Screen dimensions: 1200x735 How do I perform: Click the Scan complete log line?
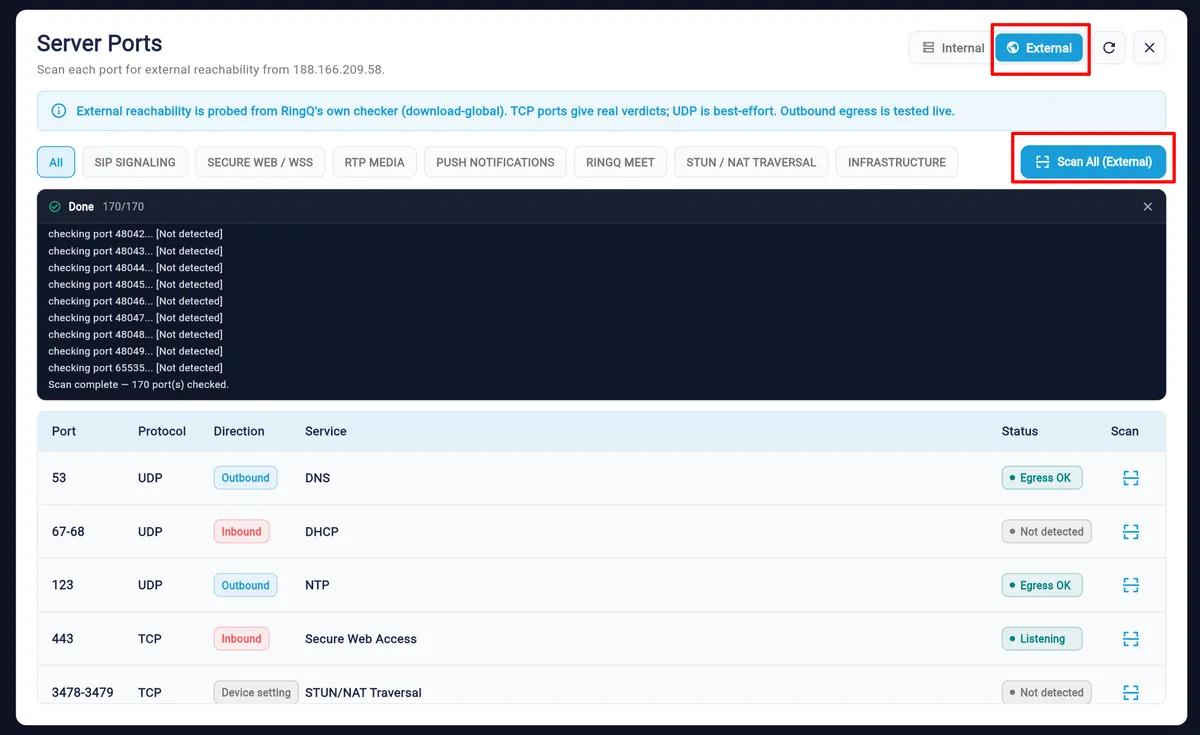138,385
